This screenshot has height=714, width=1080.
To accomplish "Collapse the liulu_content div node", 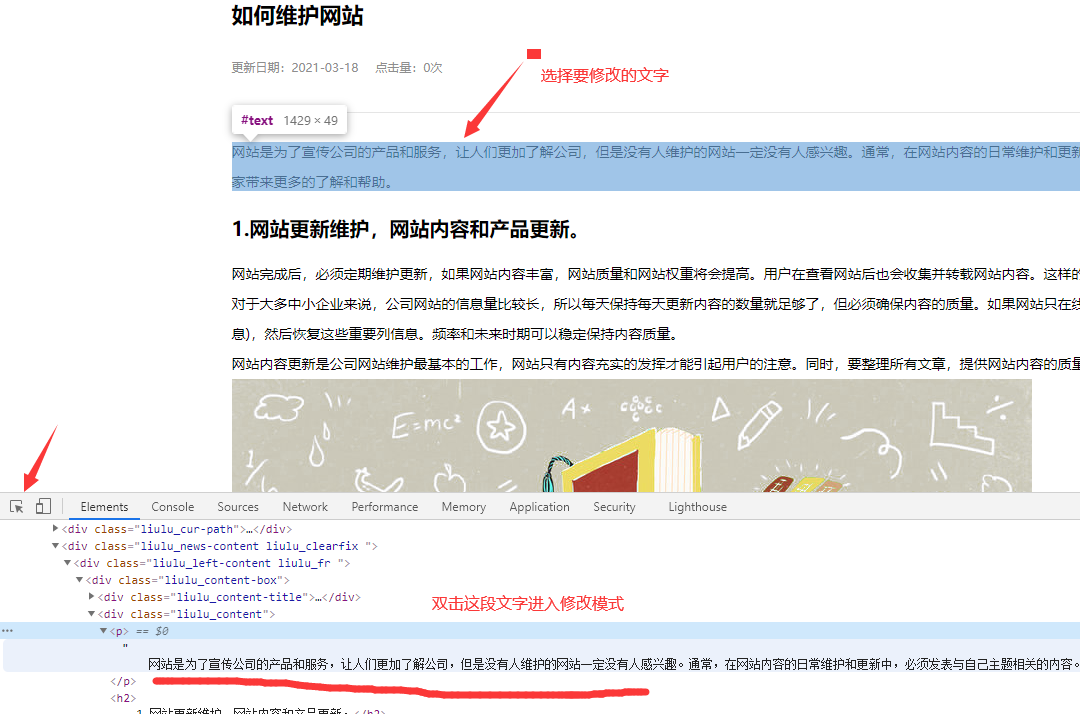I will point(91,613).
